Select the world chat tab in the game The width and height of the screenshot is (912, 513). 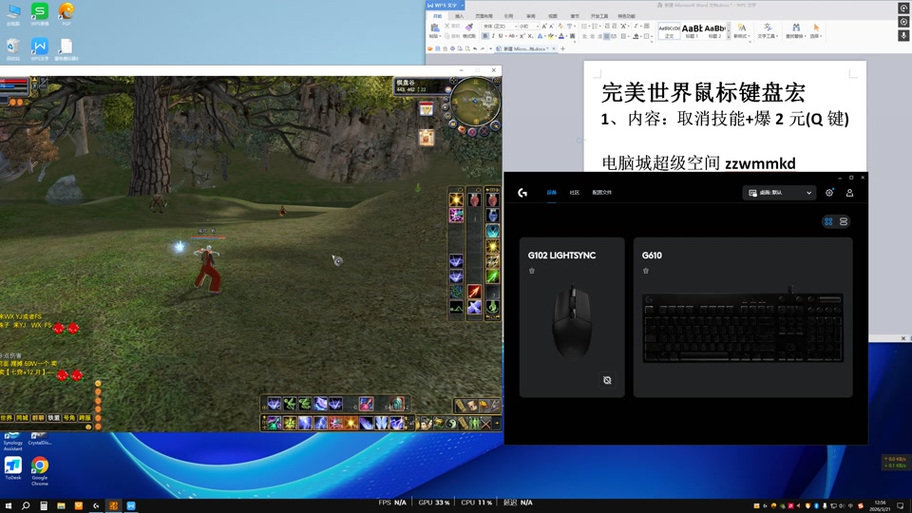pyautogui.click(x=6, y=418)
